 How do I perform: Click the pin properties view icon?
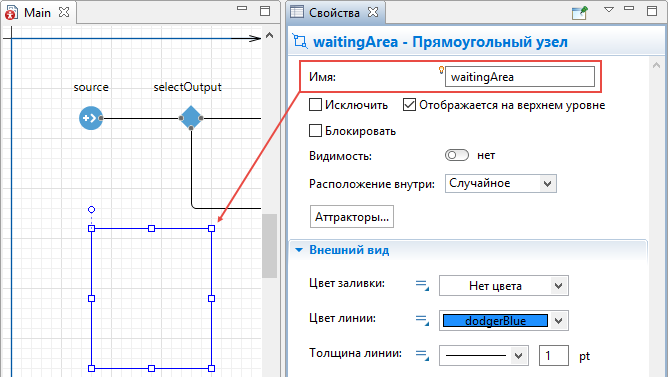[x=579, y=13]
